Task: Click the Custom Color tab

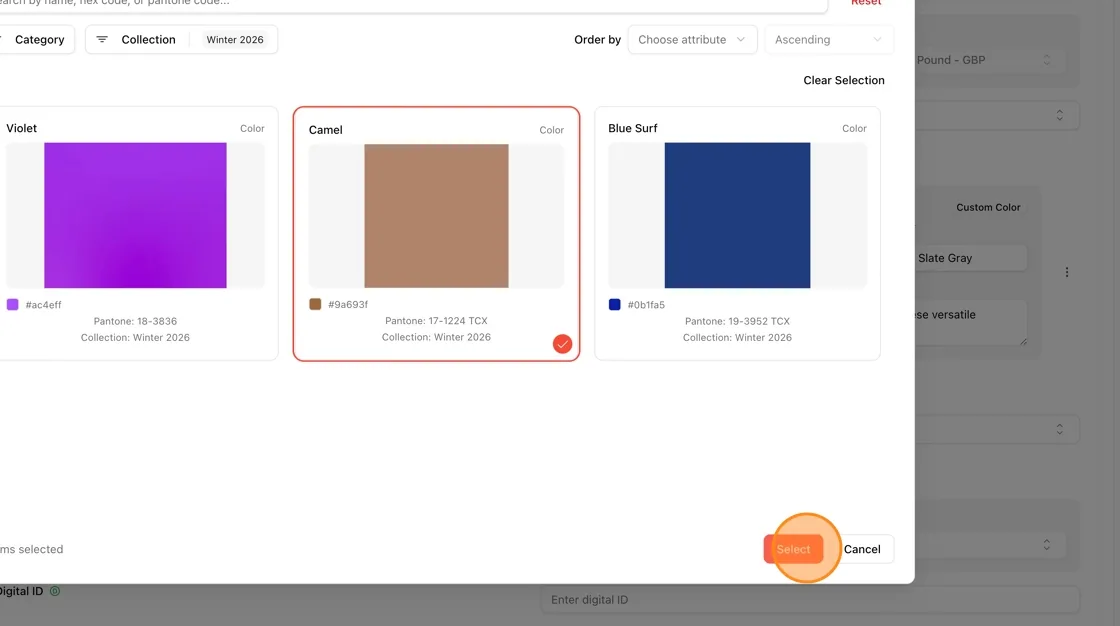Action: click(x=988, y=207)
